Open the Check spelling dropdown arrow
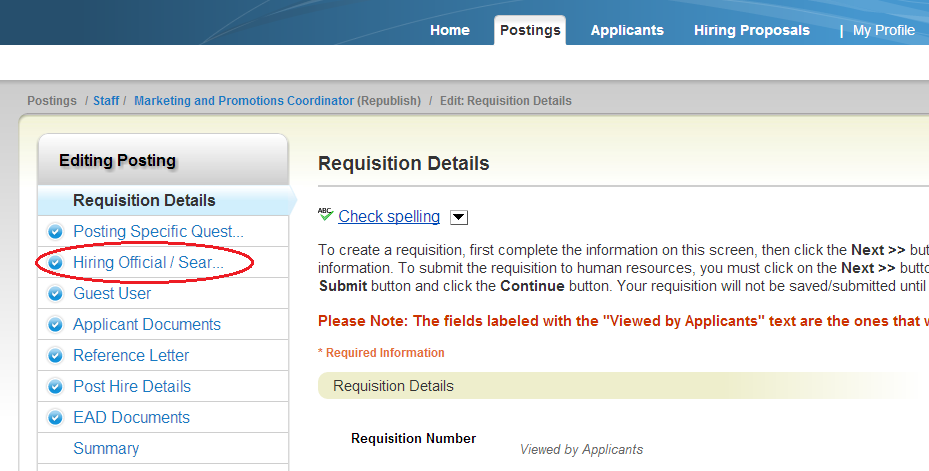The height and width of the screenshot is (471, 929). pos(458,217)
